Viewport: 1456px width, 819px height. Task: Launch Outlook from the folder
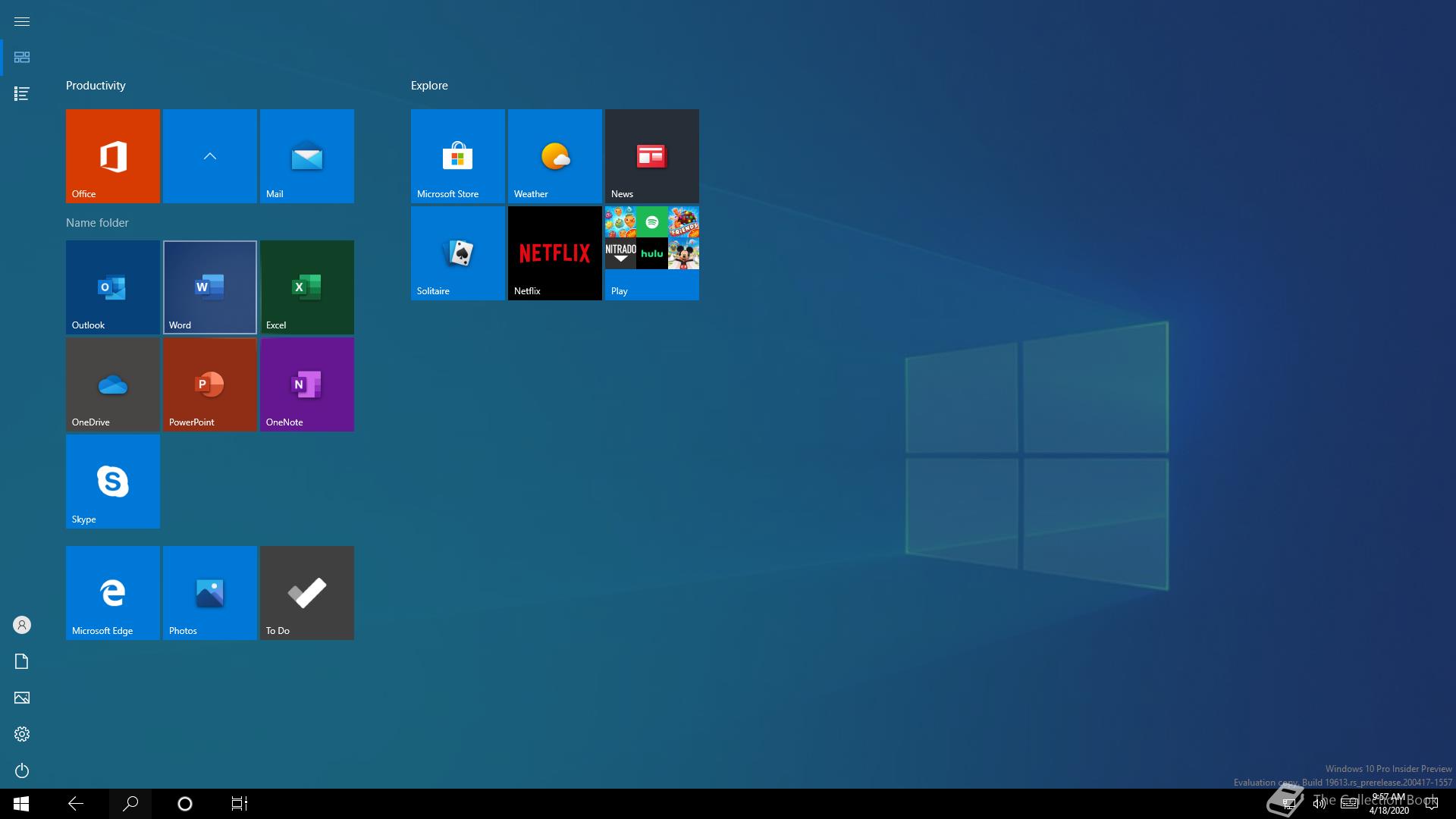113,287
